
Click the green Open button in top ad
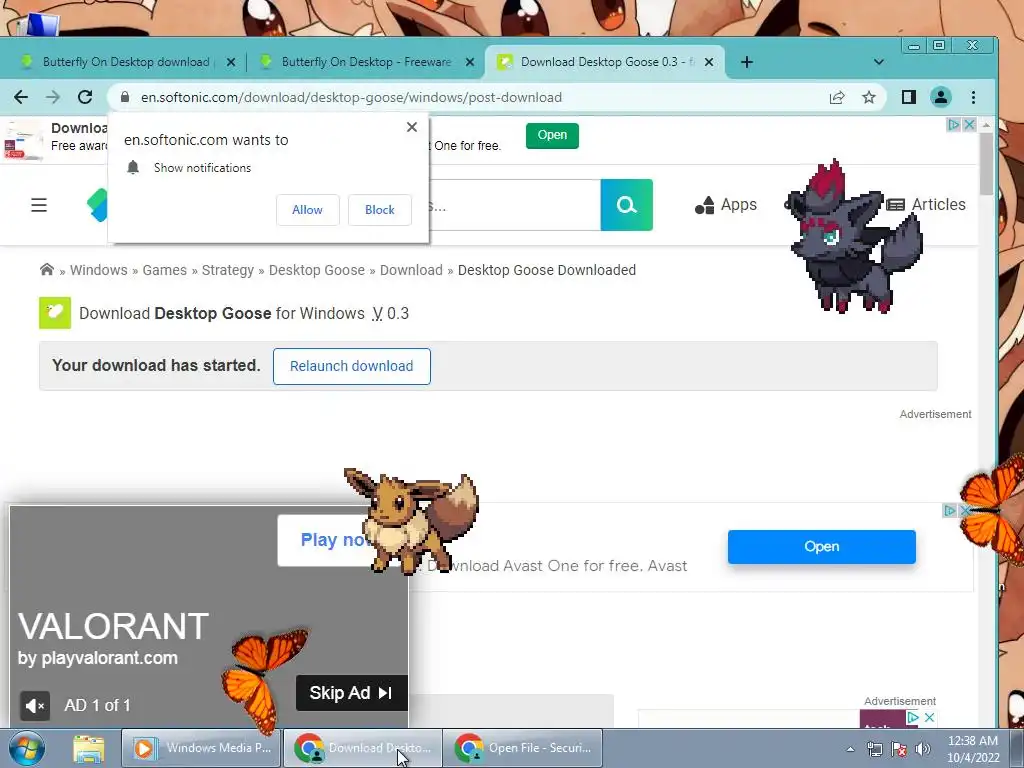tap(552, 135)
